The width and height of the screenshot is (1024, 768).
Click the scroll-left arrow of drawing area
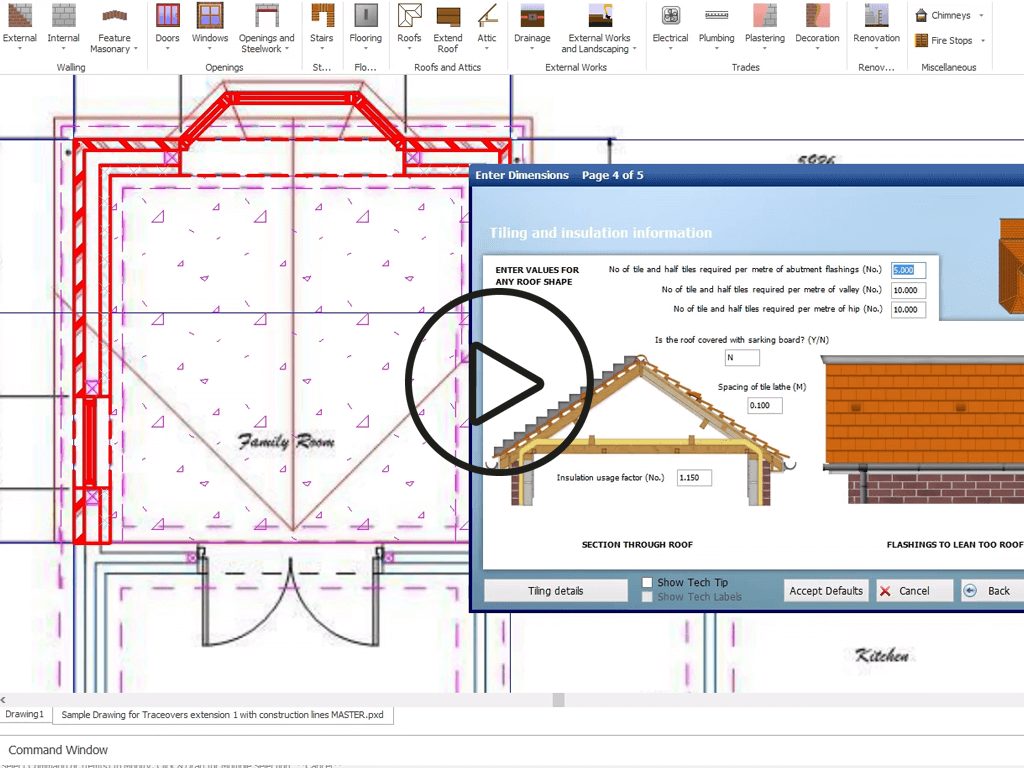coord(3,700)
